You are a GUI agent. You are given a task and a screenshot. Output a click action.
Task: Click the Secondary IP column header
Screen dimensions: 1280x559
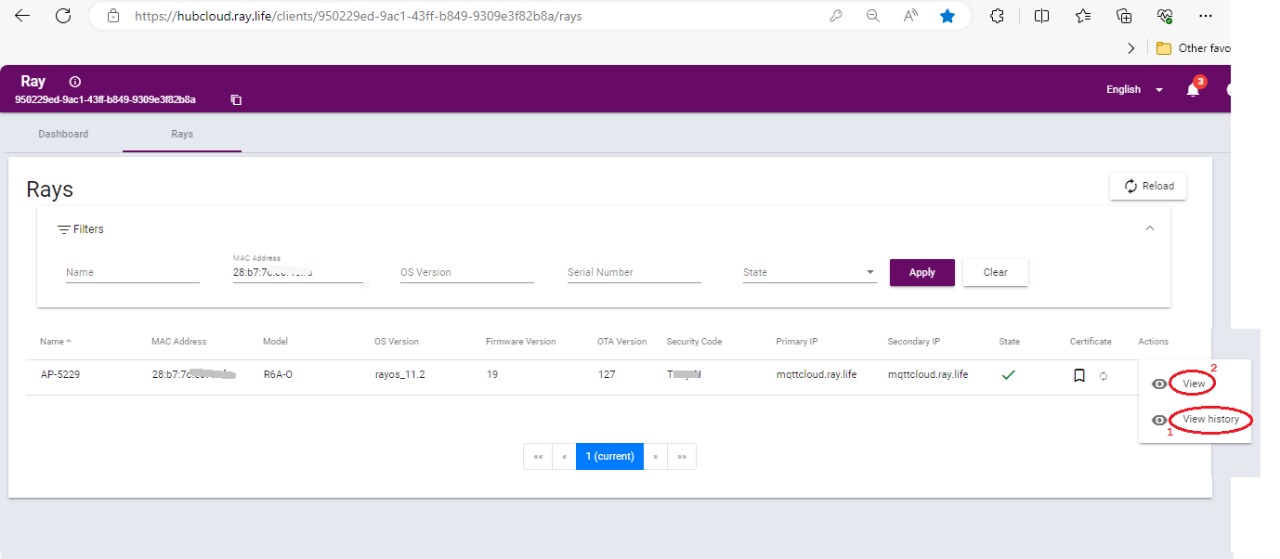pos(913,342)
